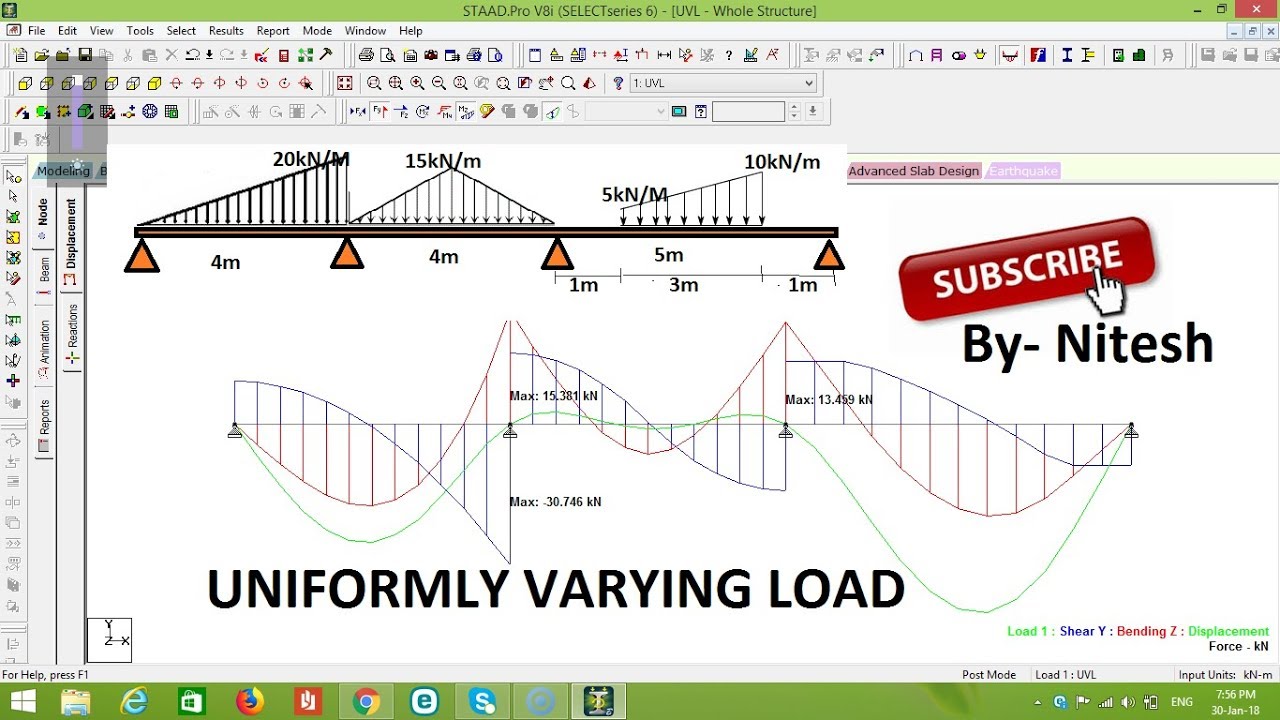
Task: Open the Select menu
Action: pyautogui.click(x=181, y=31)
